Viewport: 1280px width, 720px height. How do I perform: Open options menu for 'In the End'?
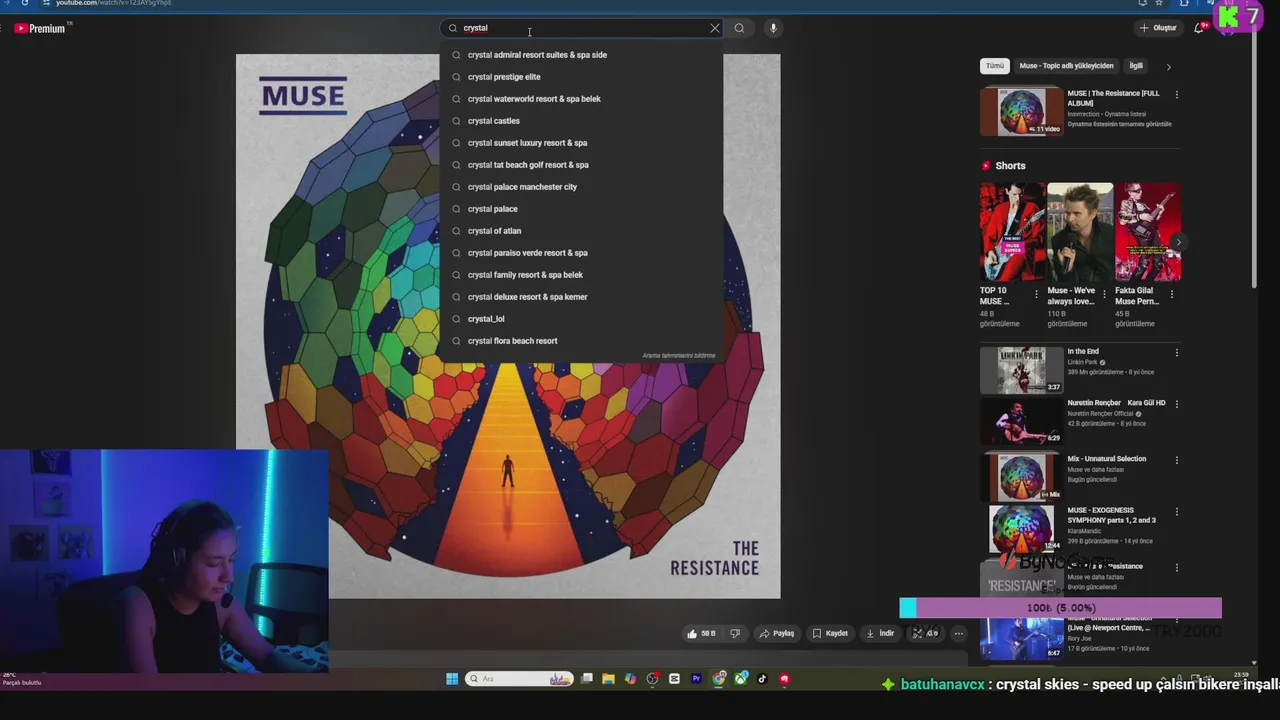coord(1176,353)
